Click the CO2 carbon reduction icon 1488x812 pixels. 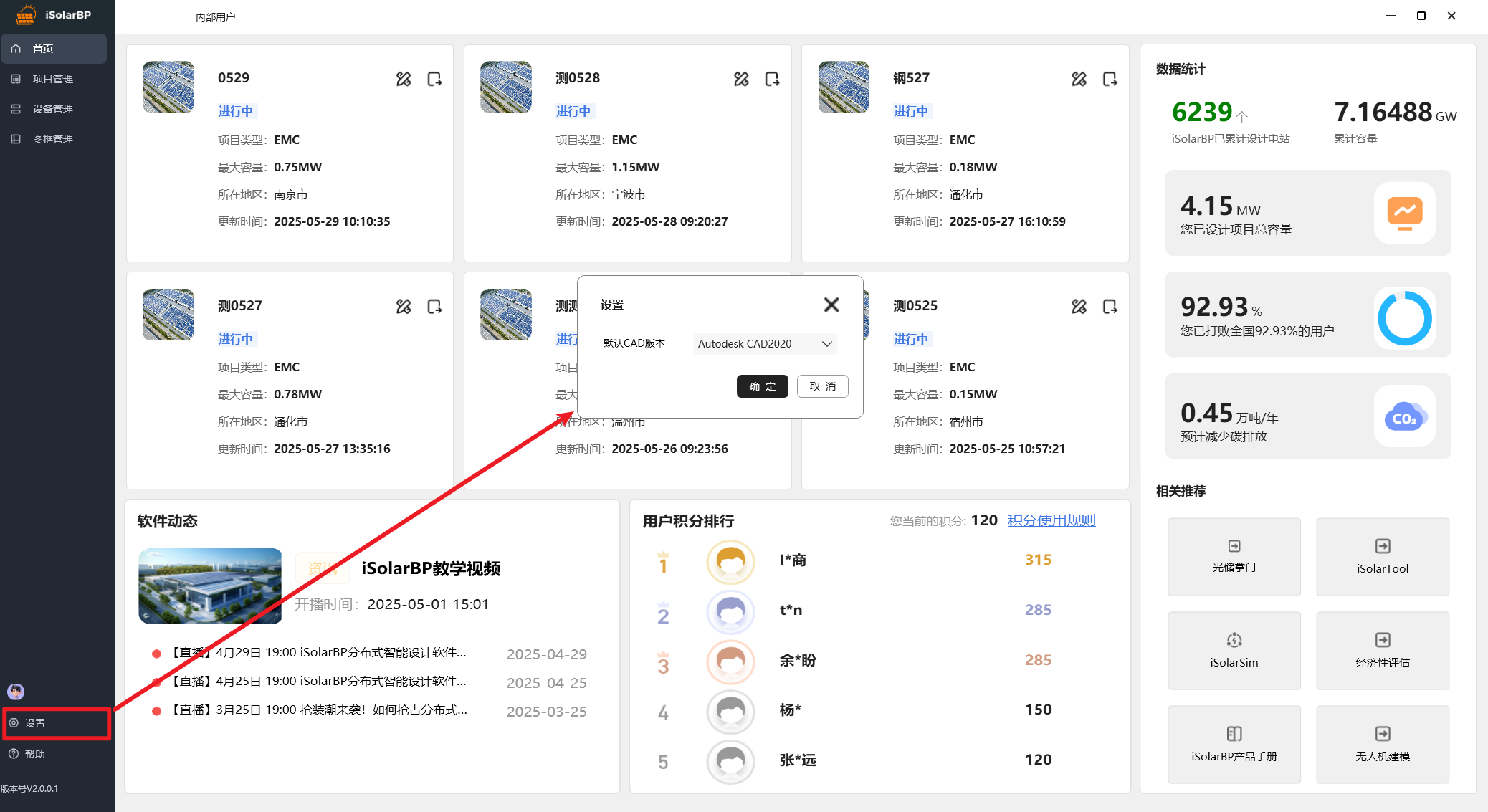(1404, 416)
